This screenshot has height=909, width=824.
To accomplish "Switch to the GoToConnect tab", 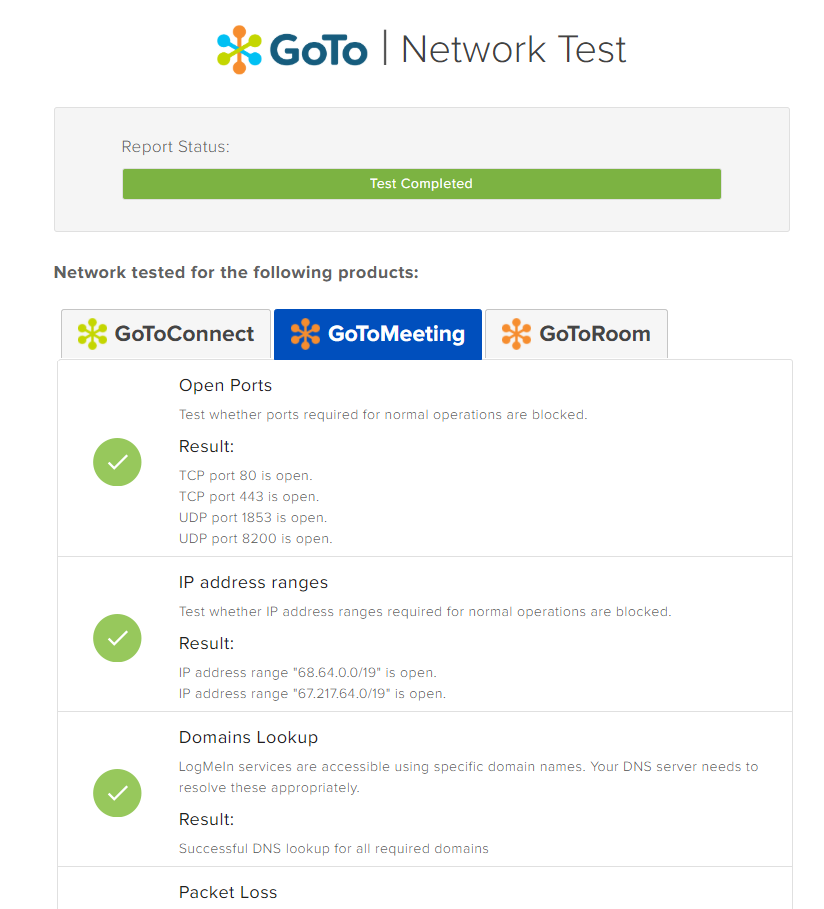I will pyautogui.click(x=165, y=331).
